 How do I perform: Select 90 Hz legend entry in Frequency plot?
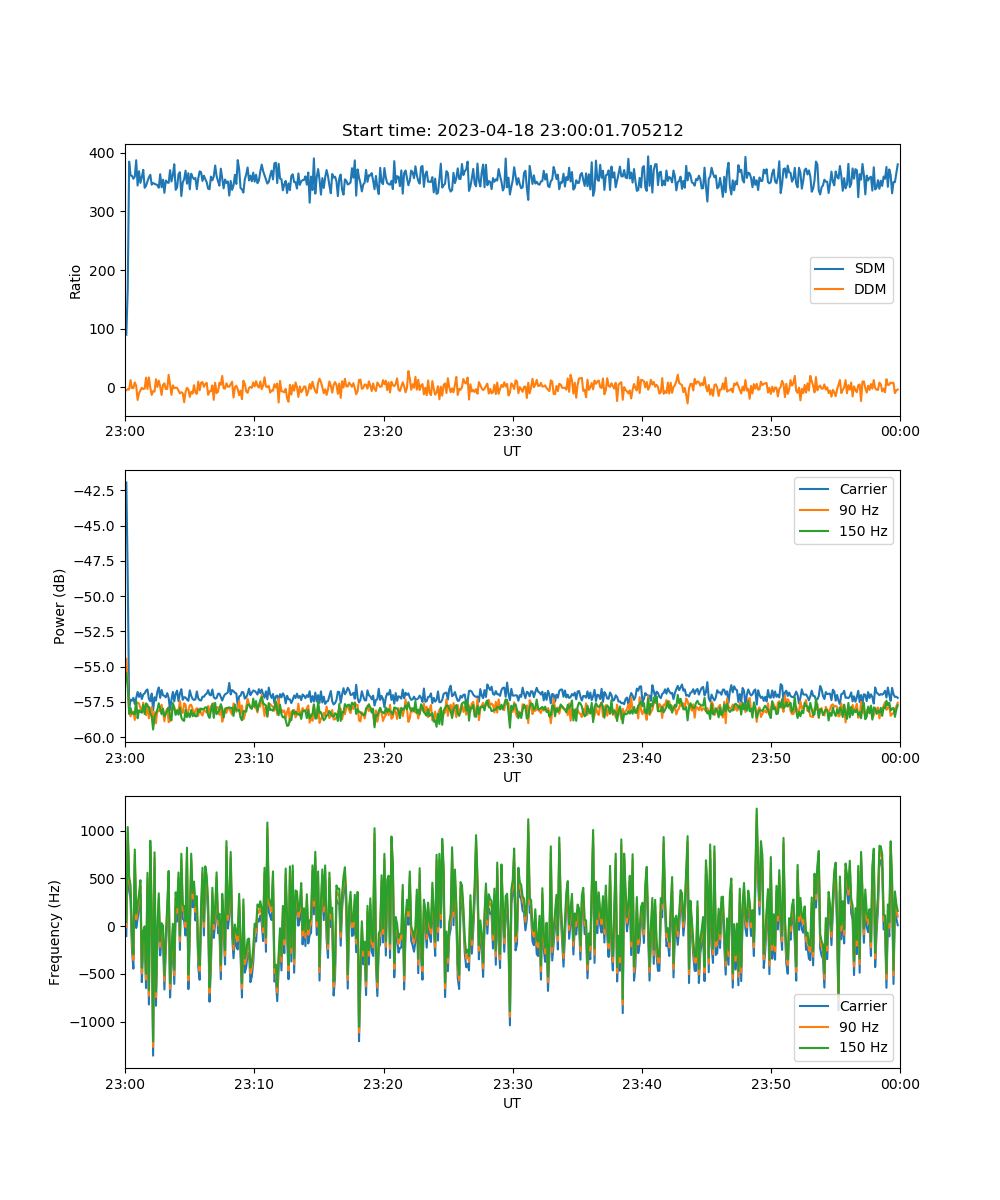[x=844, y=1027]
